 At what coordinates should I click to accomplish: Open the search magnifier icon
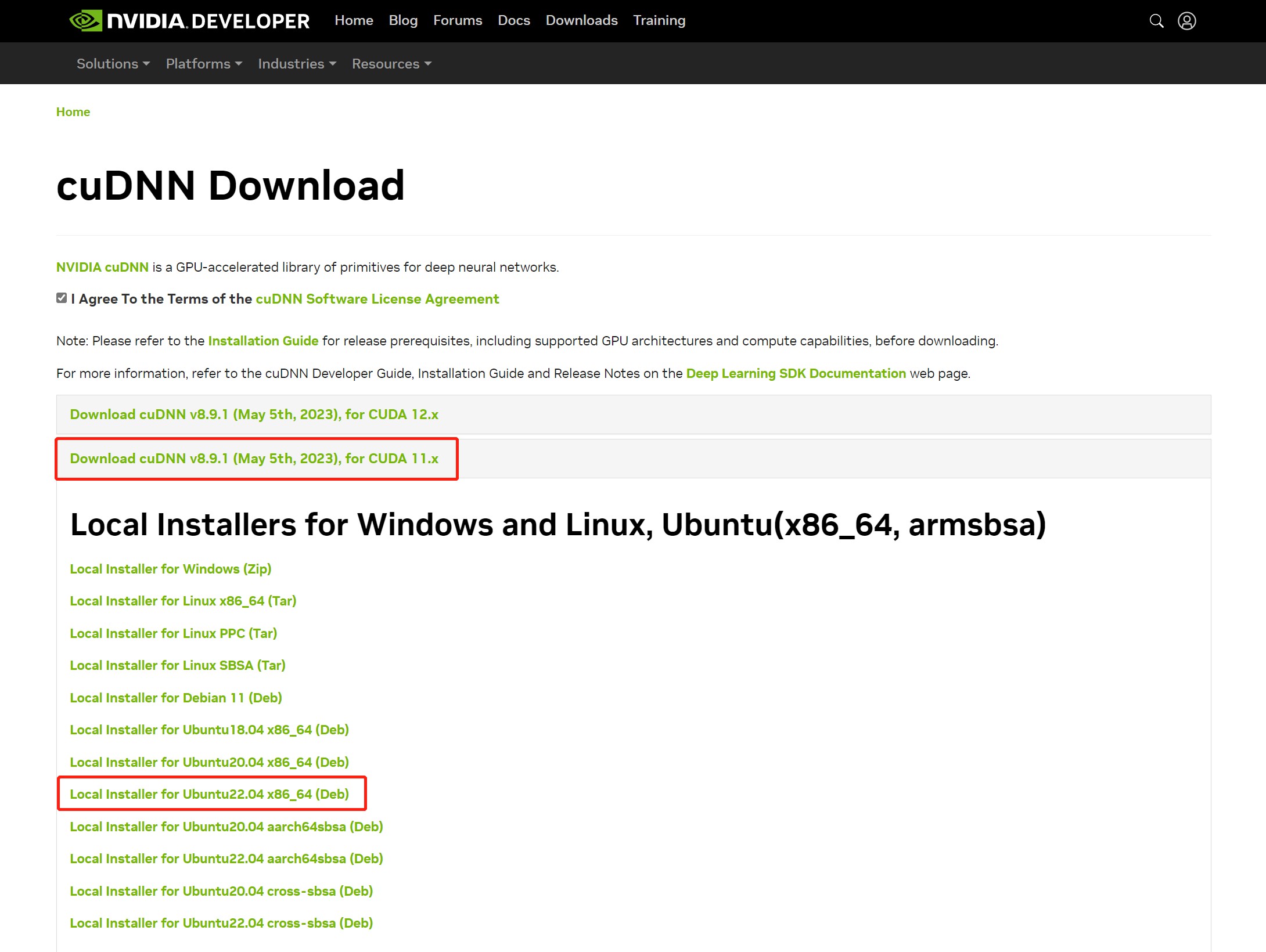[x=1156, y=21]
